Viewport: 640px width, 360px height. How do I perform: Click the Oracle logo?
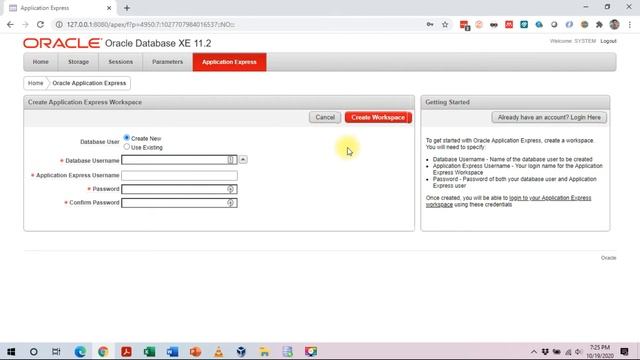coord(62,43)
